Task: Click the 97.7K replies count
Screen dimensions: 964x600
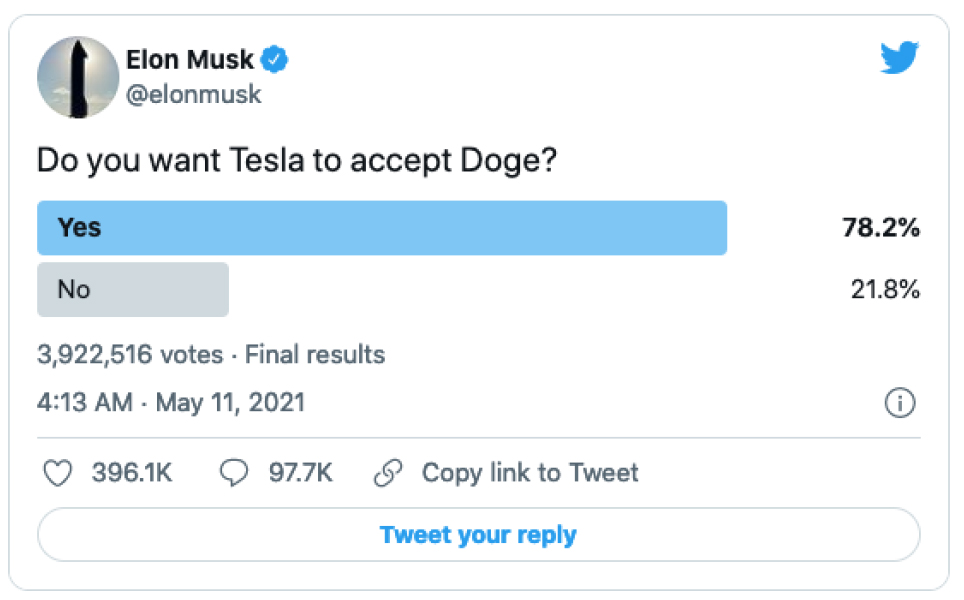Action: [300, 473]
